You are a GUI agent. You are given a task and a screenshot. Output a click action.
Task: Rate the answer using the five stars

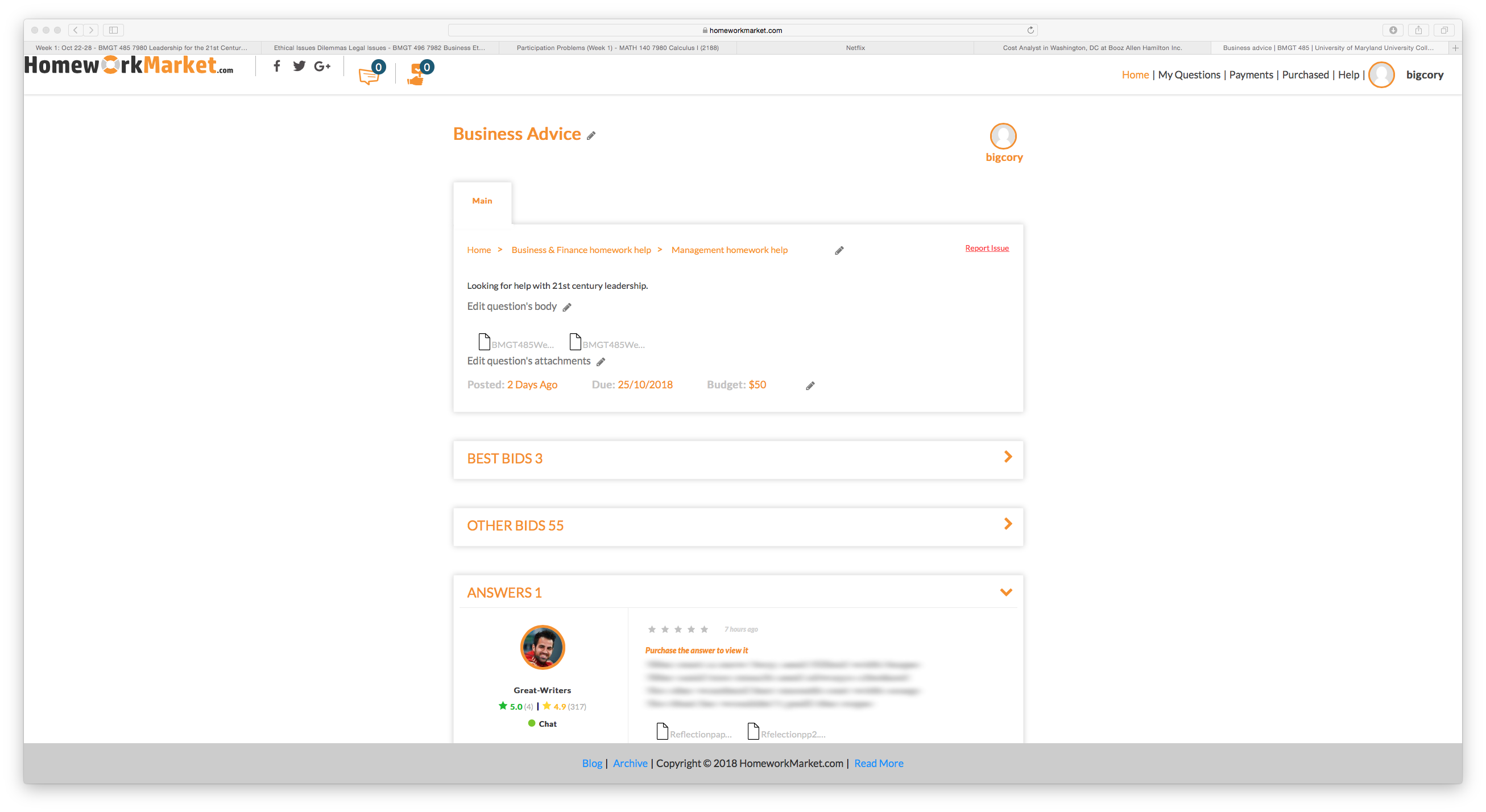[x=678, y=629]
